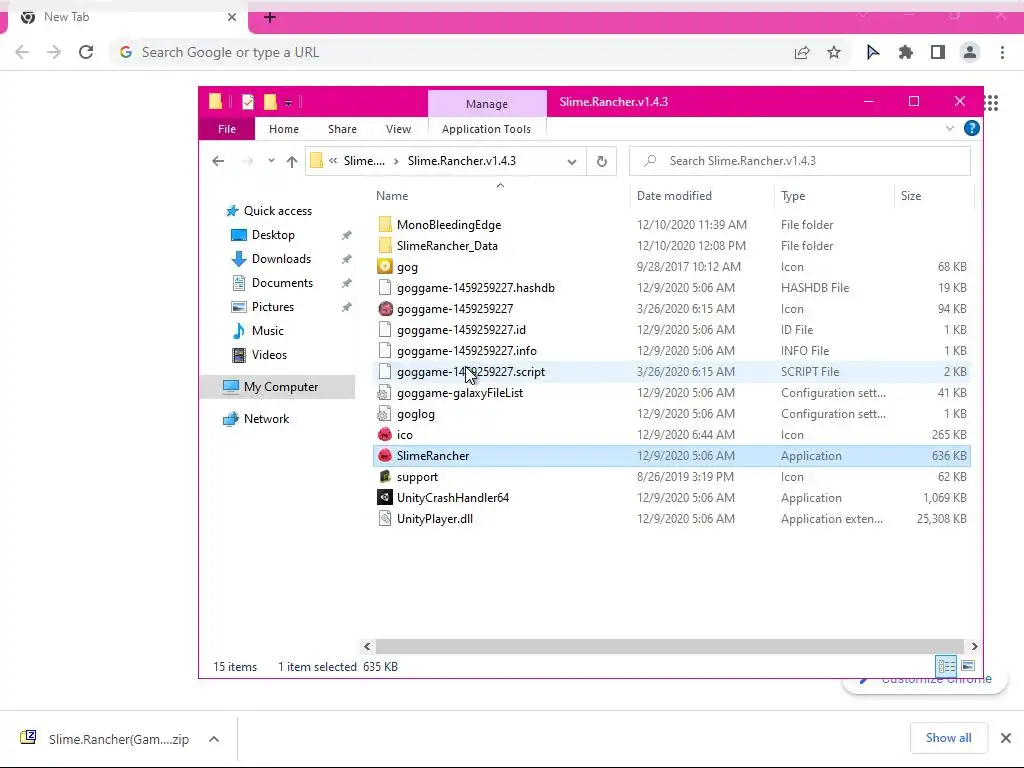Select the goggame-galaxyFileList config icon
The width and height of the screenshot is (1024, 768).
point(385,392)
